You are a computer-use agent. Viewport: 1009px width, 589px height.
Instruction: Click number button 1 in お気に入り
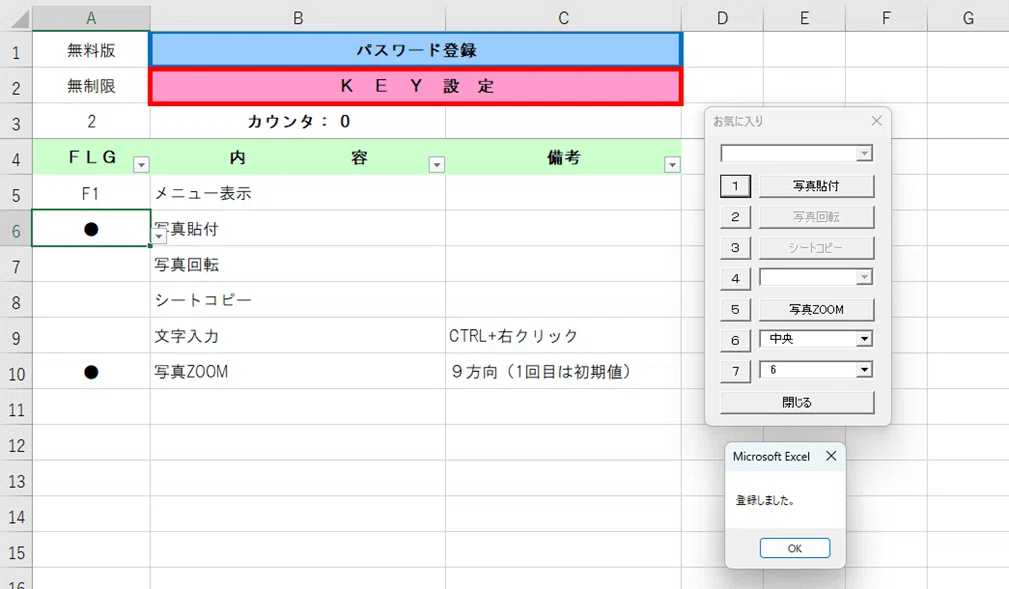click(x=735, y=186)
